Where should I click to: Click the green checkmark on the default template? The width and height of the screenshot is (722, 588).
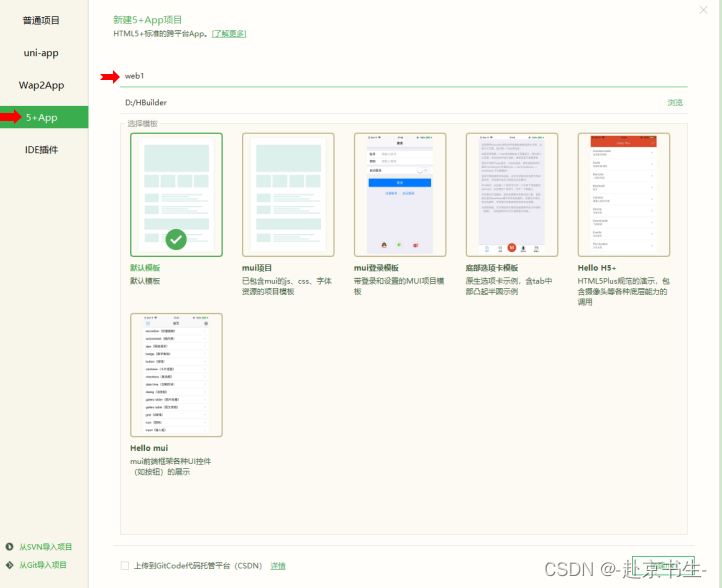tap(176, 239)
